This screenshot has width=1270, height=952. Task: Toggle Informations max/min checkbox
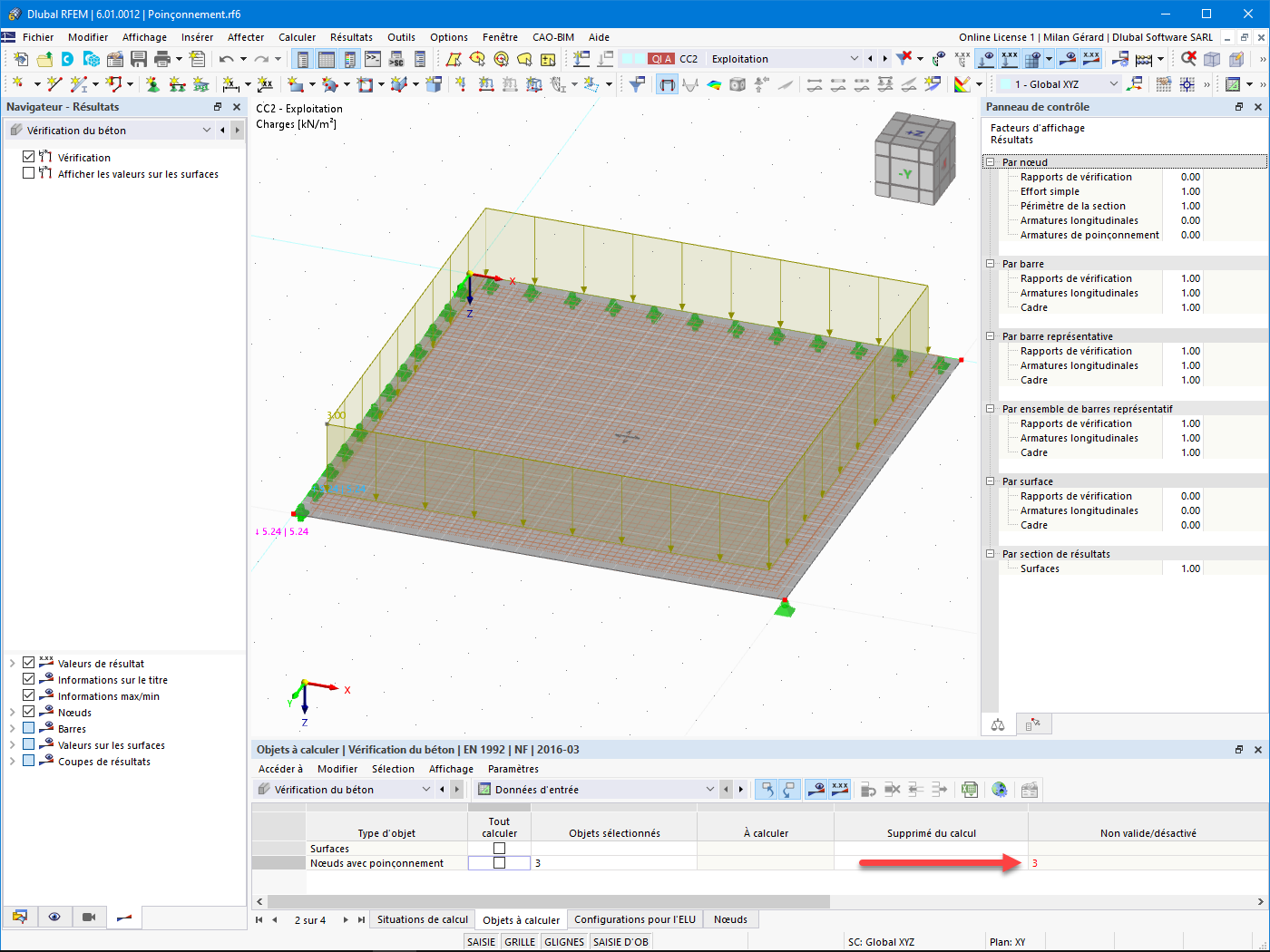[28, 695]
